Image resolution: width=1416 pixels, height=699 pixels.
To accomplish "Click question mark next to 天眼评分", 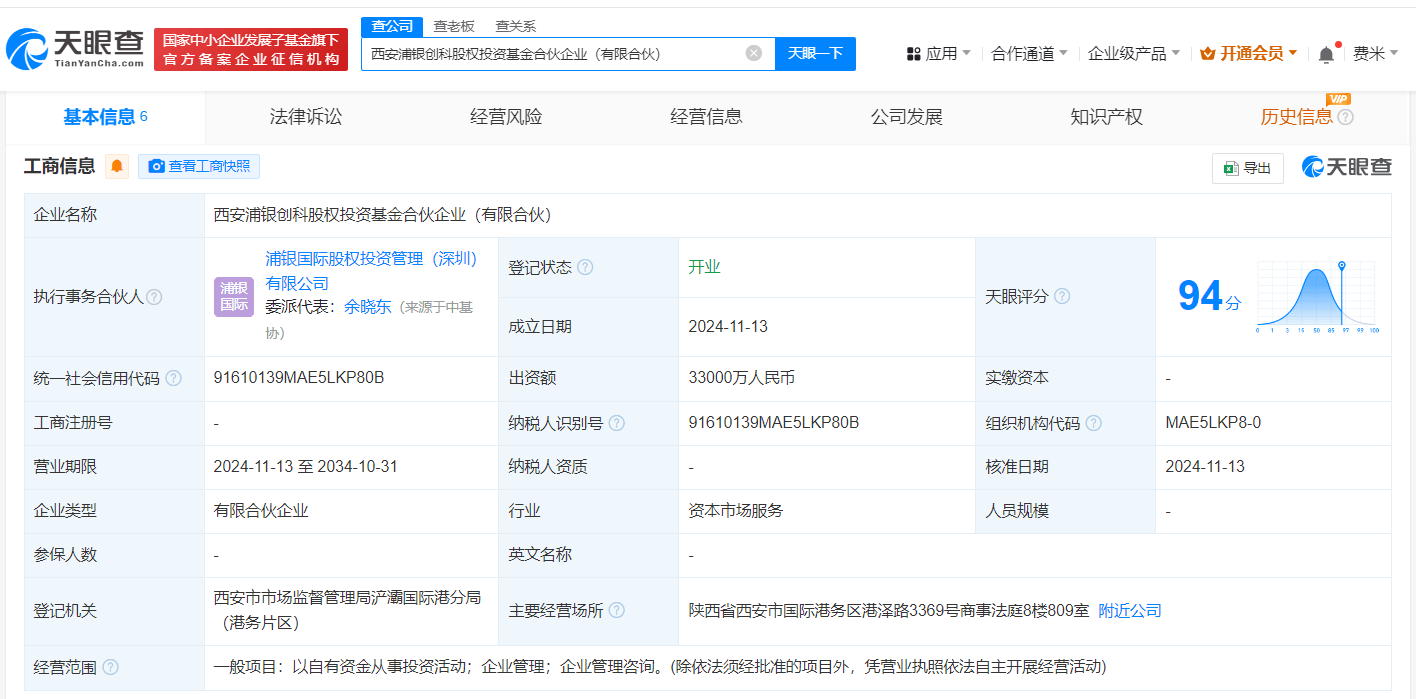I will (x=1062, y=296).
